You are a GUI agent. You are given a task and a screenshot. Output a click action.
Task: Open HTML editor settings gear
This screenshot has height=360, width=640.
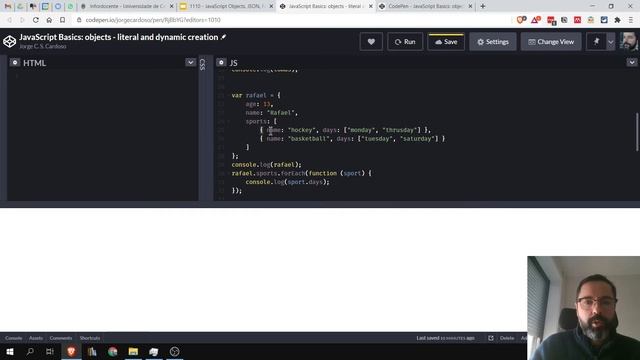click(15, 62)
